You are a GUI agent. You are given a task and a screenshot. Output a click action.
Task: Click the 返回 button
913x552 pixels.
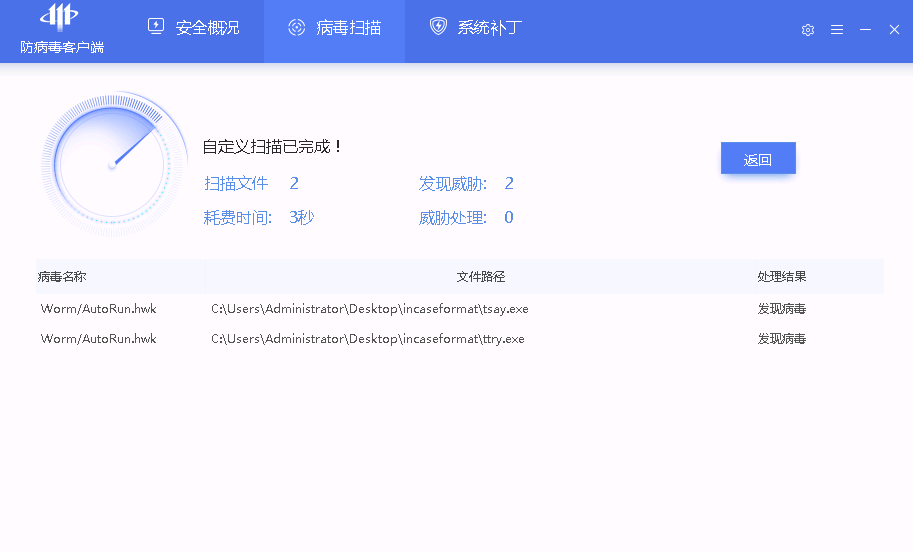(758, 158)
